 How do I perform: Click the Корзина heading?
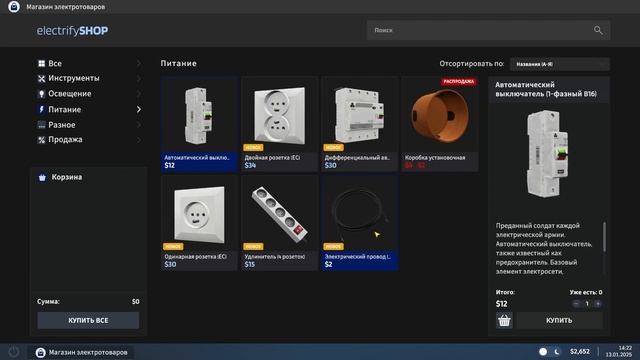[67, 177]
